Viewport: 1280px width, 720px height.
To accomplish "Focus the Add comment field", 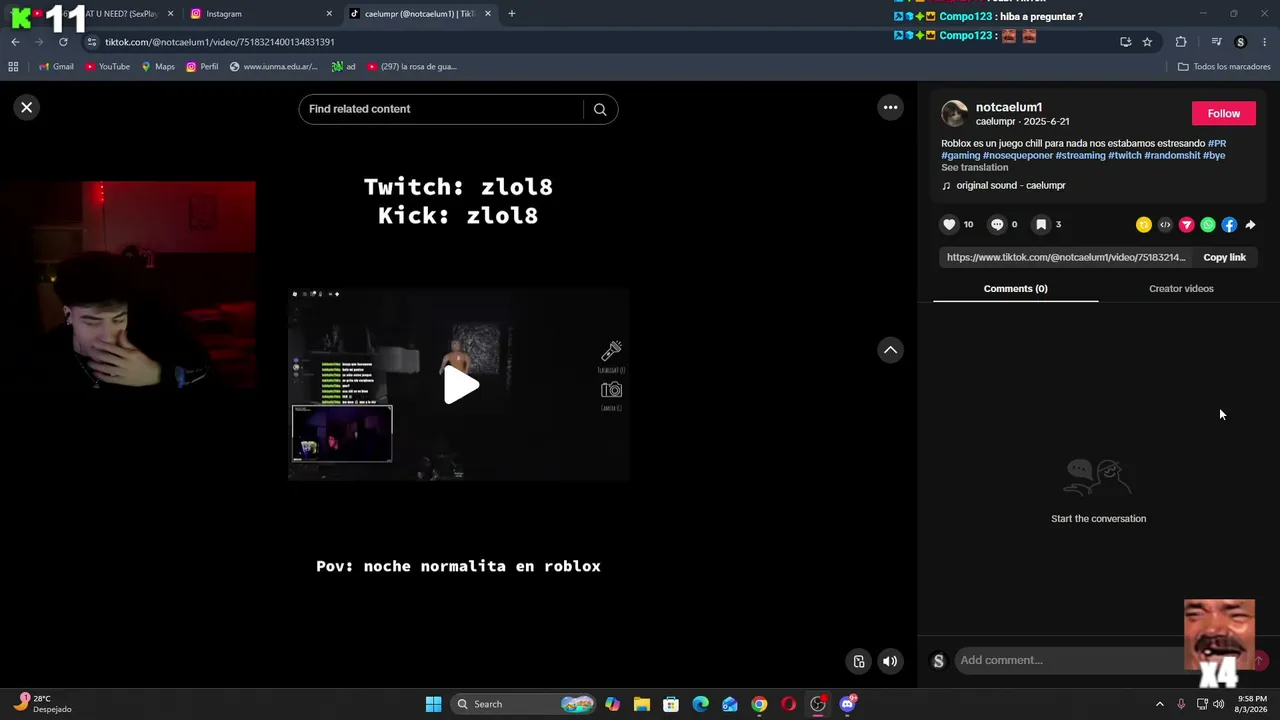I will pos(1070,660).
